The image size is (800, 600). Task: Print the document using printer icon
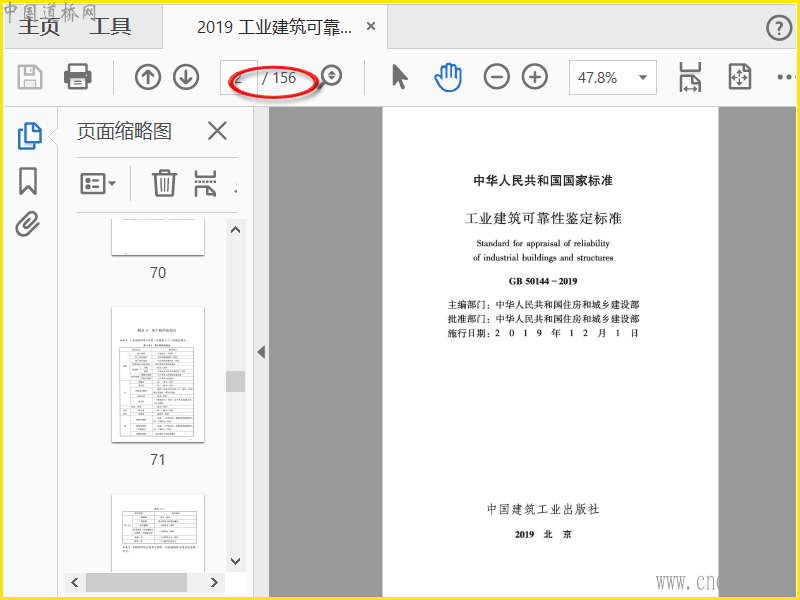click(x=78, y=77)
